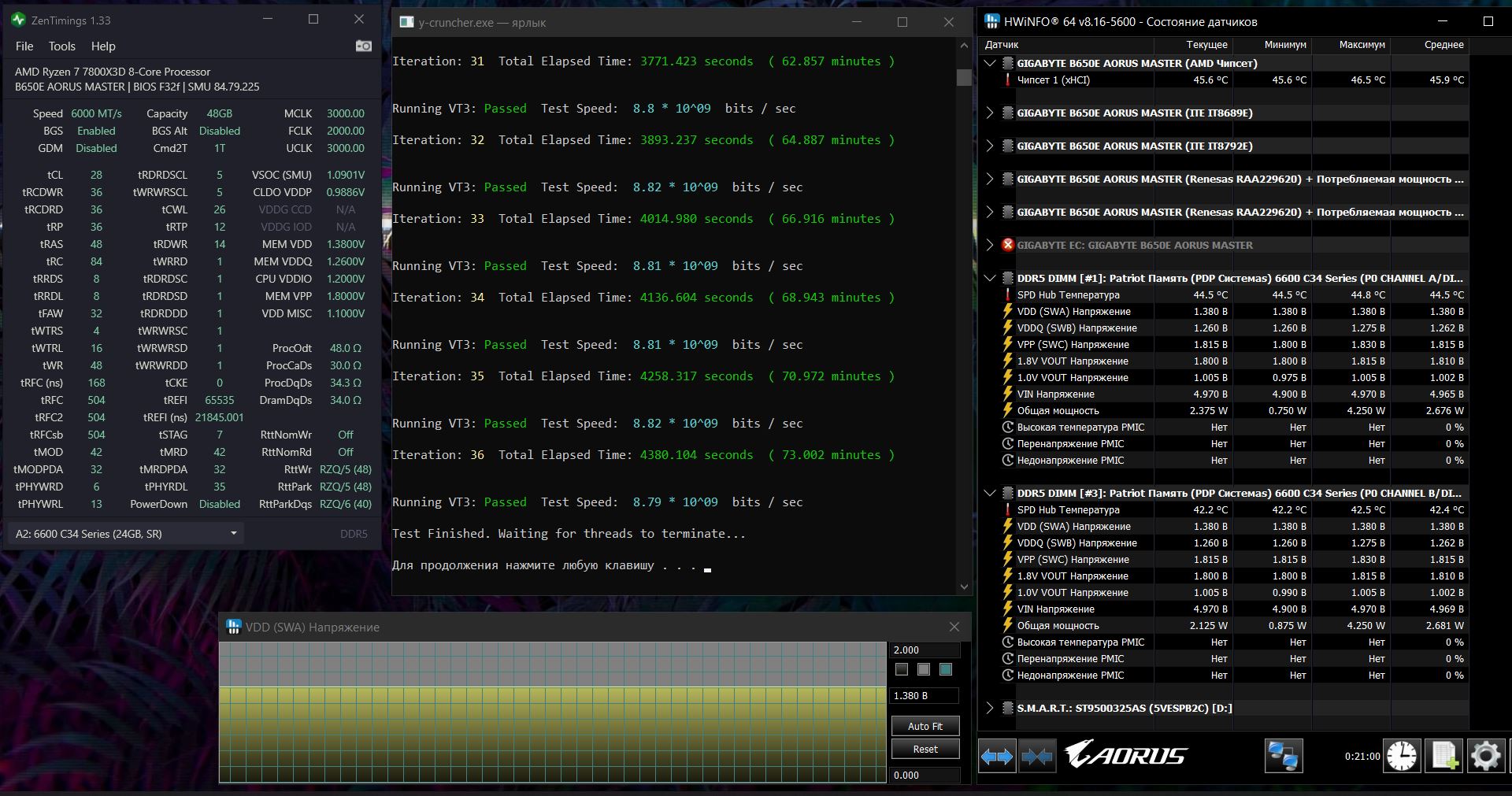Click the Чипсет 1 (xHCI) maximum value 46.5 °C
1512x796 pixels.
tap(1368, 80)
